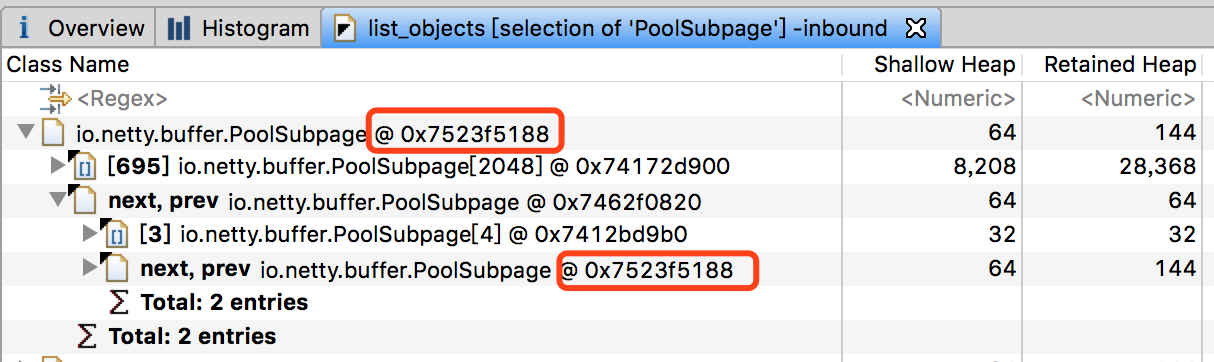Collapse the next, prev 0x7462f0820 node

click(x=56, y=199)
